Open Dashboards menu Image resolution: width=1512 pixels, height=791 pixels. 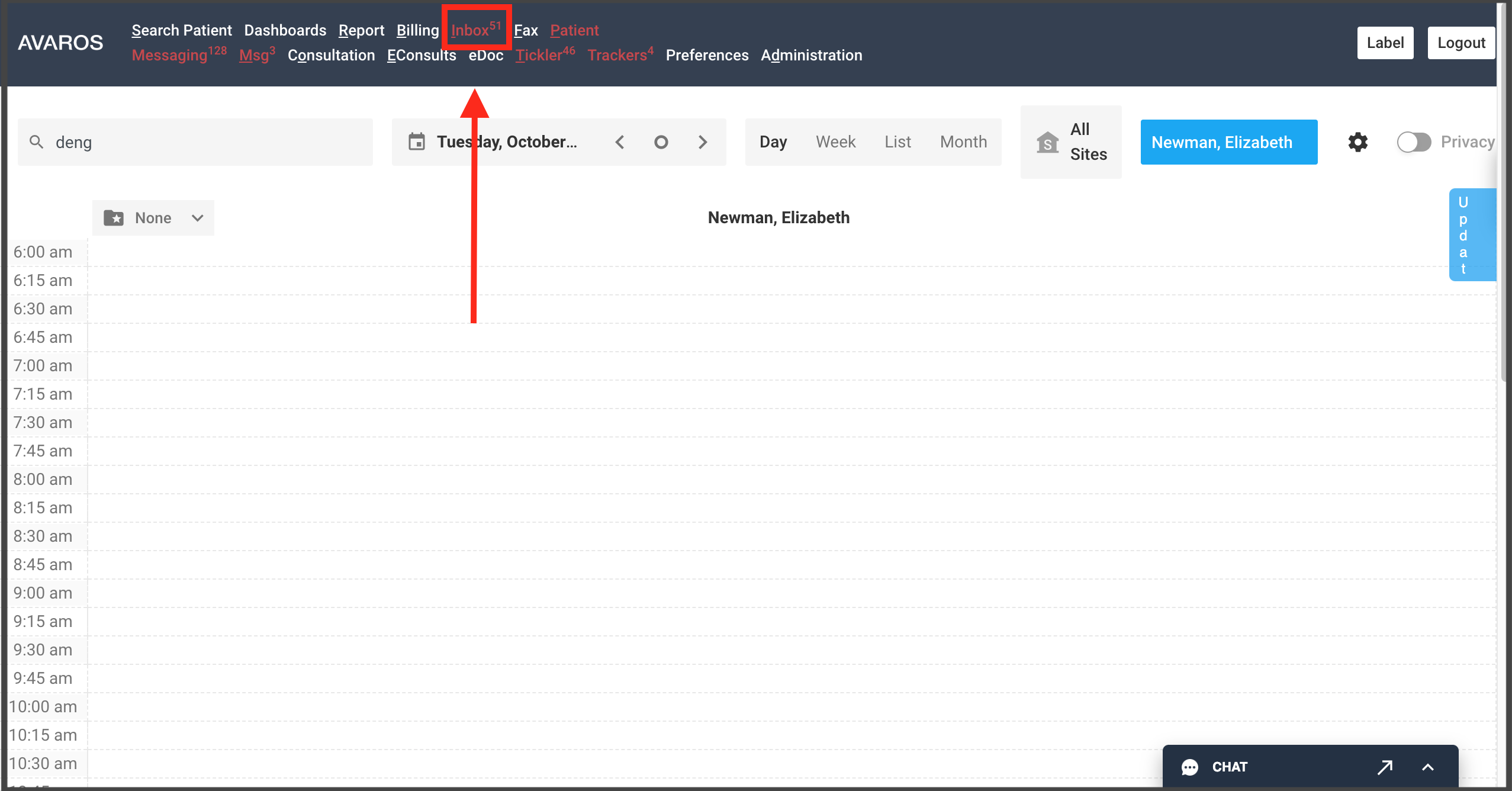pos(285,30)
